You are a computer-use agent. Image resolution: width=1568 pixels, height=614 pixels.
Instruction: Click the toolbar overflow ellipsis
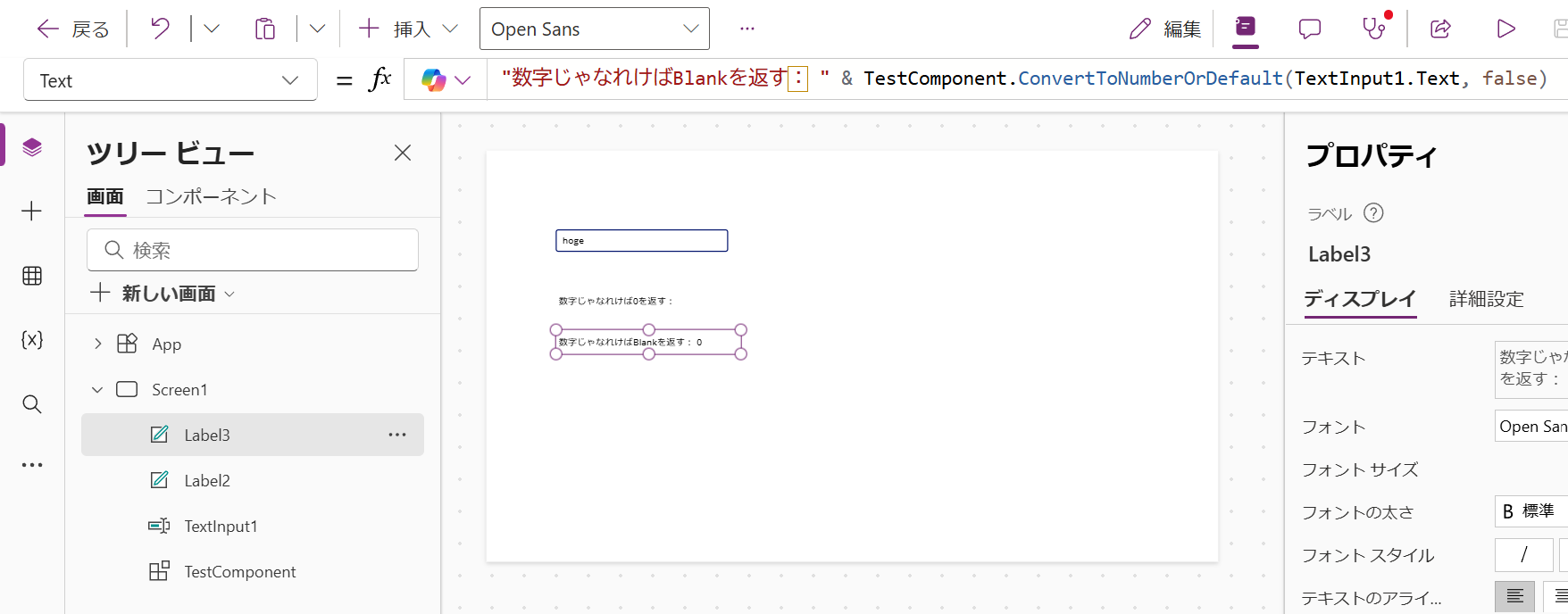coord(747,29)
